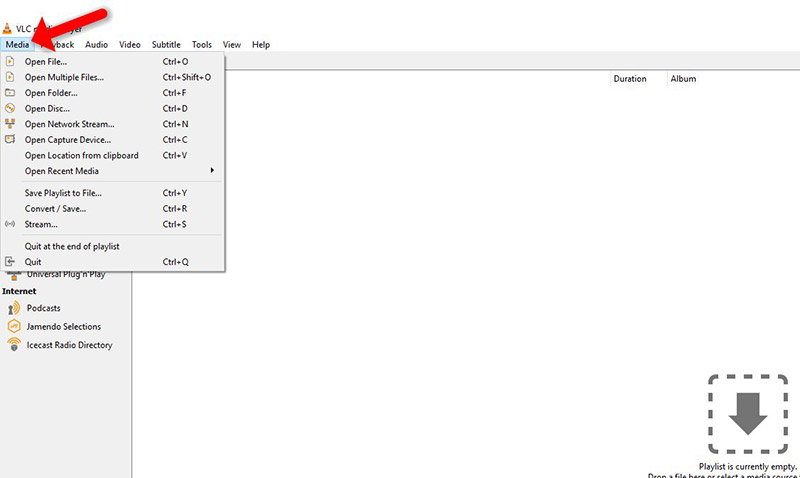This screenshot has height=478, width=800.
Task: Click the Open Folder icon
Action: click(11, 92)
